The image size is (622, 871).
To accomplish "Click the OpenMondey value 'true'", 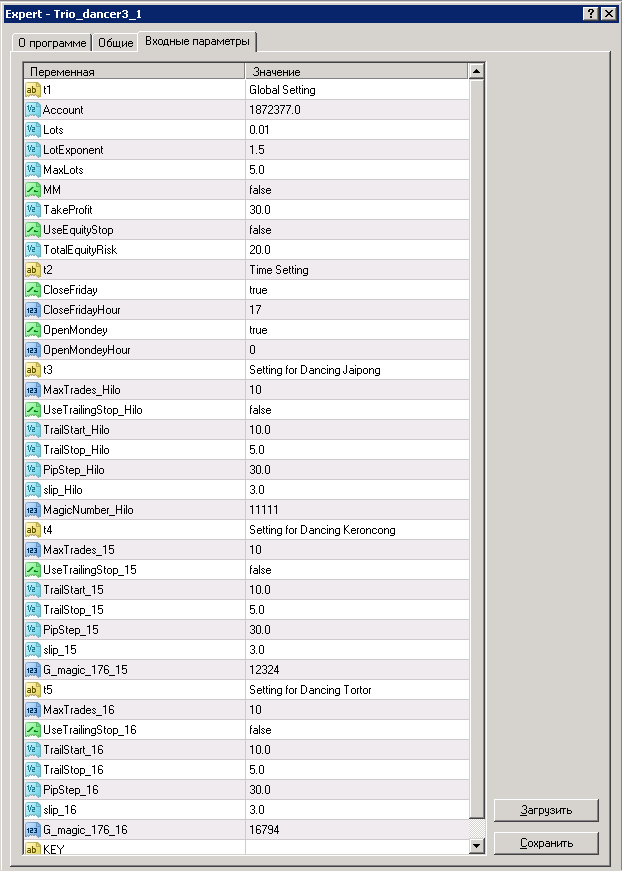I will pyautogui.click(x=258, y=330).
